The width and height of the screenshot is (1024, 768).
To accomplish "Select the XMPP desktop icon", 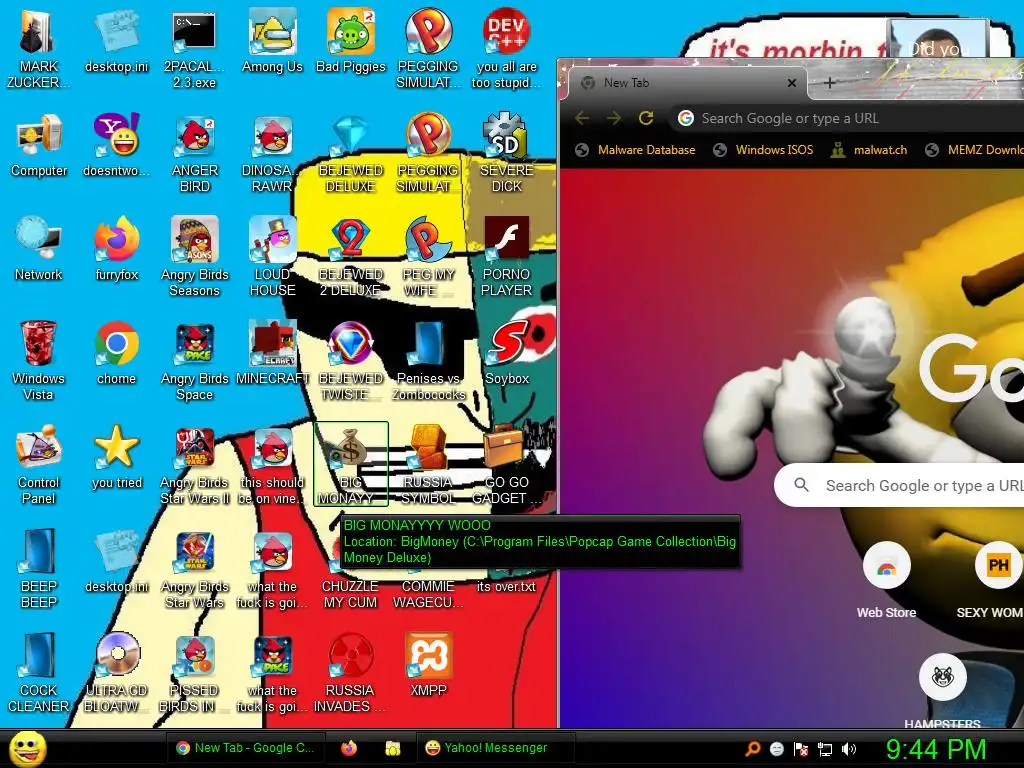I will (x=429, y=665).
